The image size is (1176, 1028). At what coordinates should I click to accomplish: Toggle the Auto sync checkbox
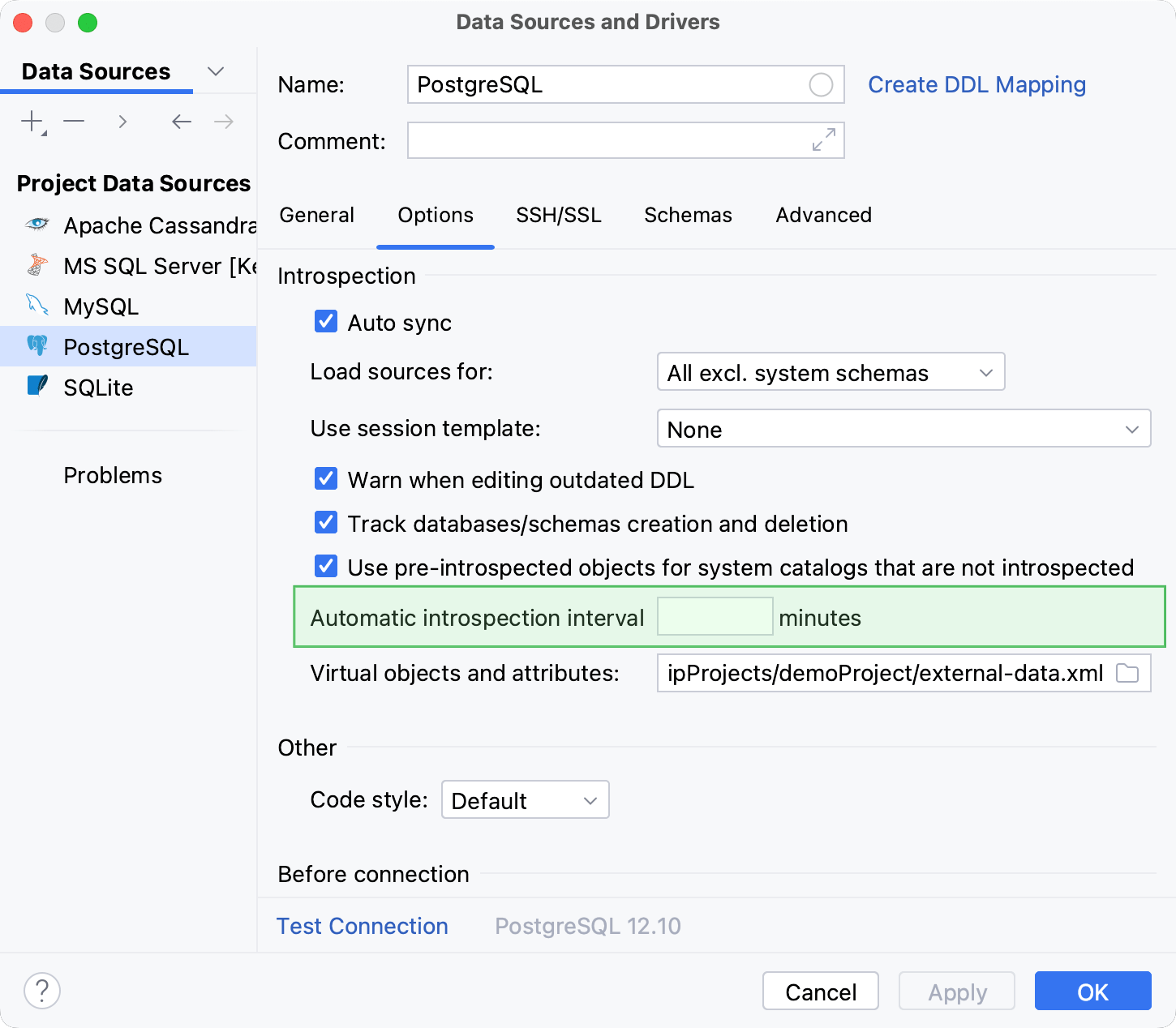326,321
